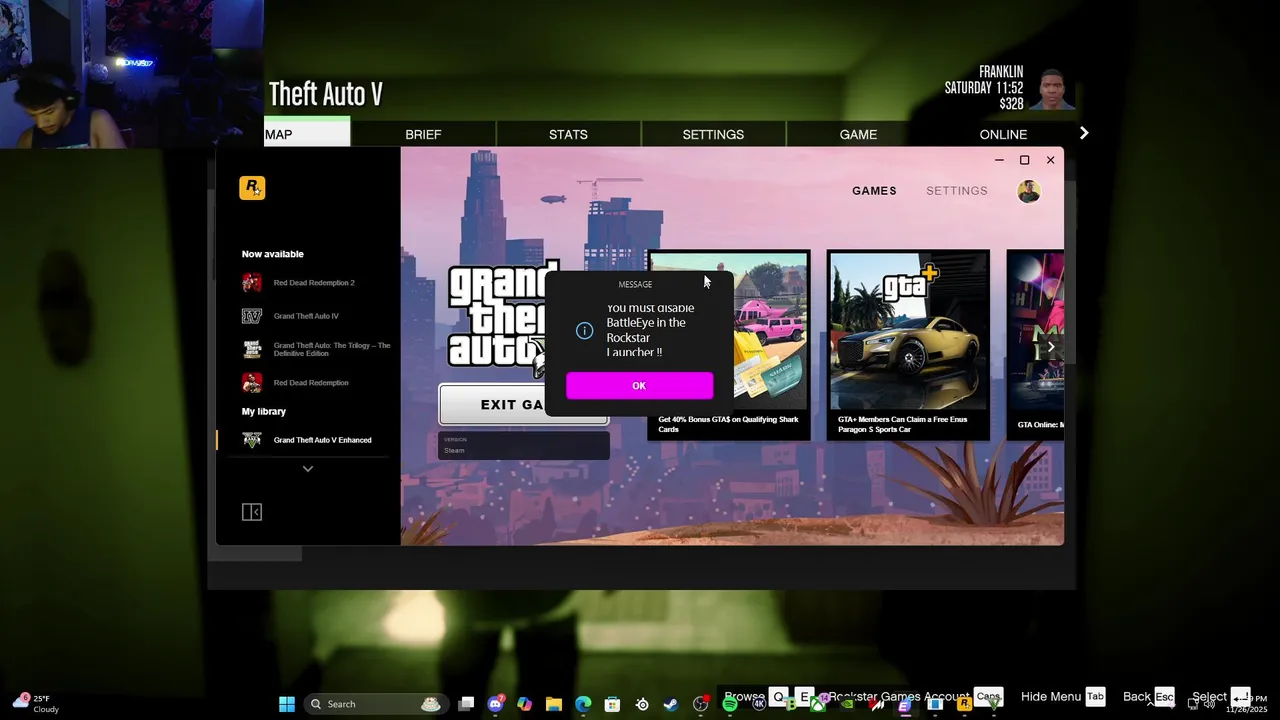The height and width of the screenshot is (720, 1280).
Task: Click the Rockstar Games logo in launcher
Action: click(x=252, y=187)
